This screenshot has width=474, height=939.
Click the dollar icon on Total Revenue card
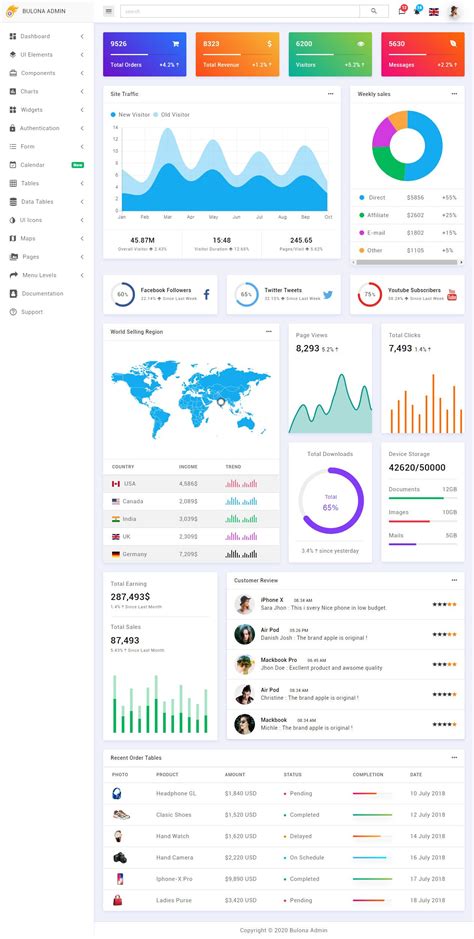tap(269, 44)
